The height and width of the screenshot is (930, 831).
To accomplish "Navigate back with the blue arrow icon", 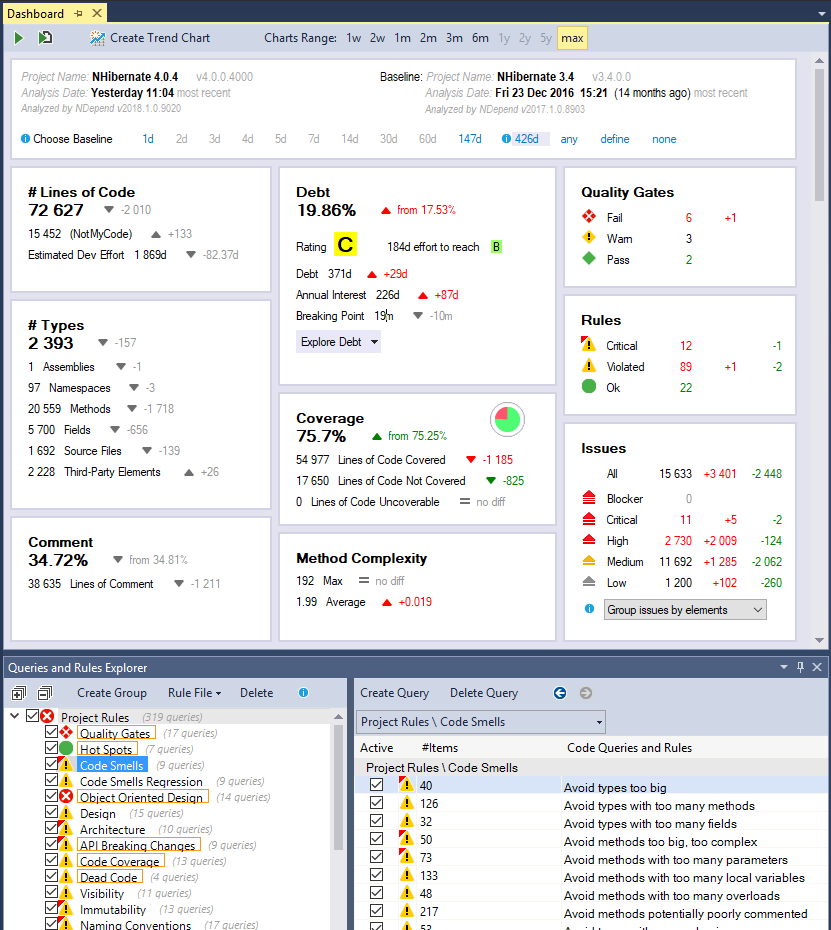I will 559,693.
